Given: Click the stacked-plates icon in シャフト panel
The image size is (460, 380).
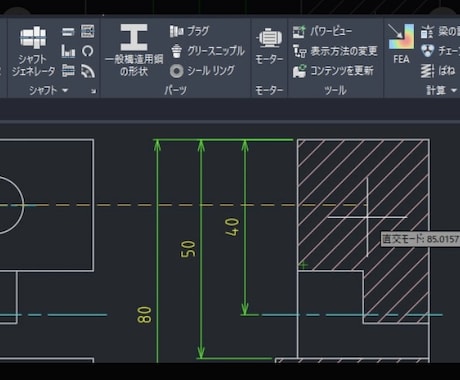Looking at the screenshot, I should point(68,71).
